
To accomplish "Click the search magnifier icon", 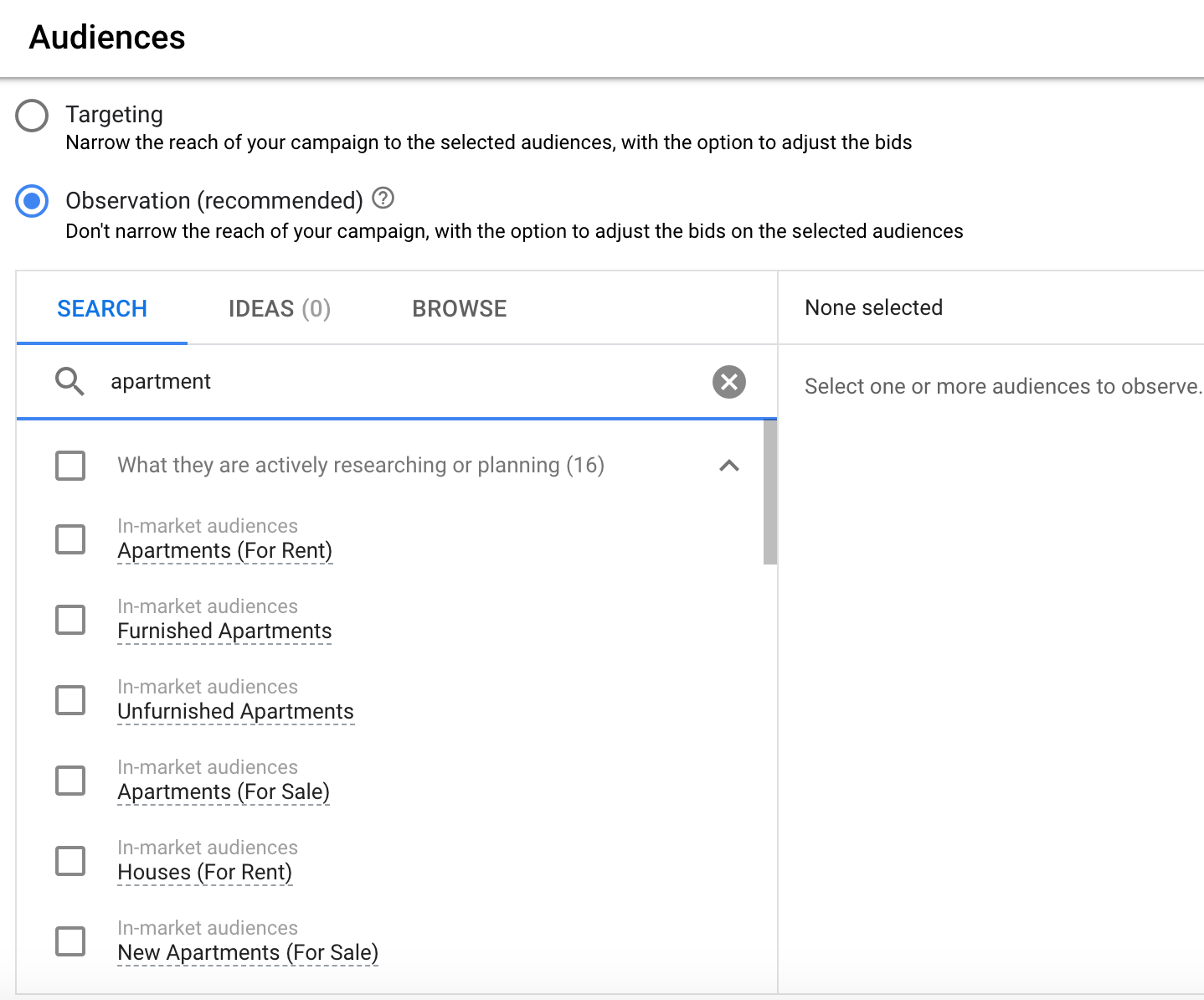I will [x=69, y=382].
